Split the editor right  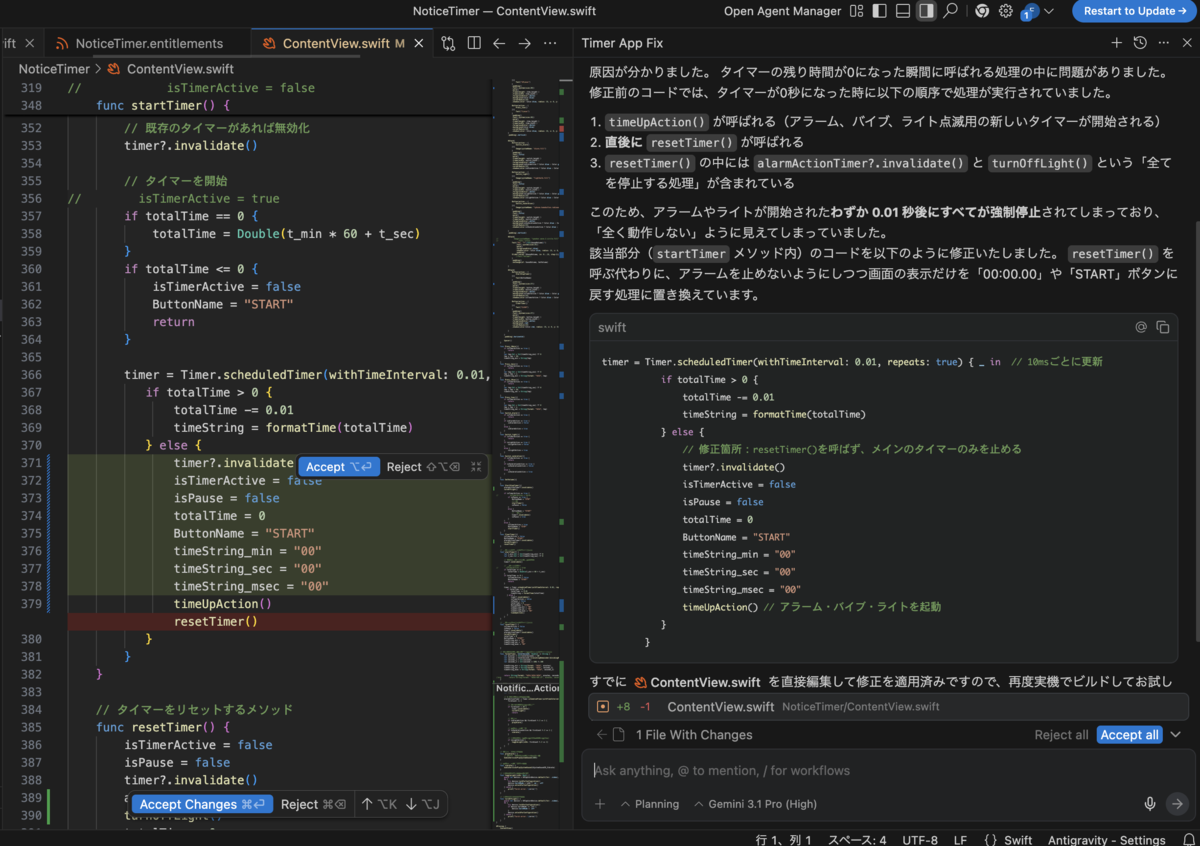474,43
